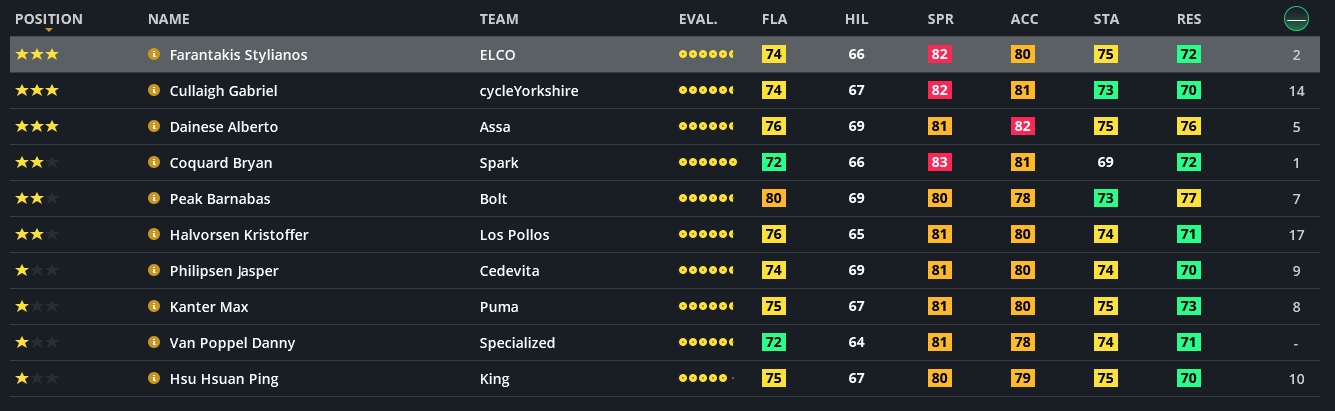
Task: Click the TEAM column header
Action: 499,19
